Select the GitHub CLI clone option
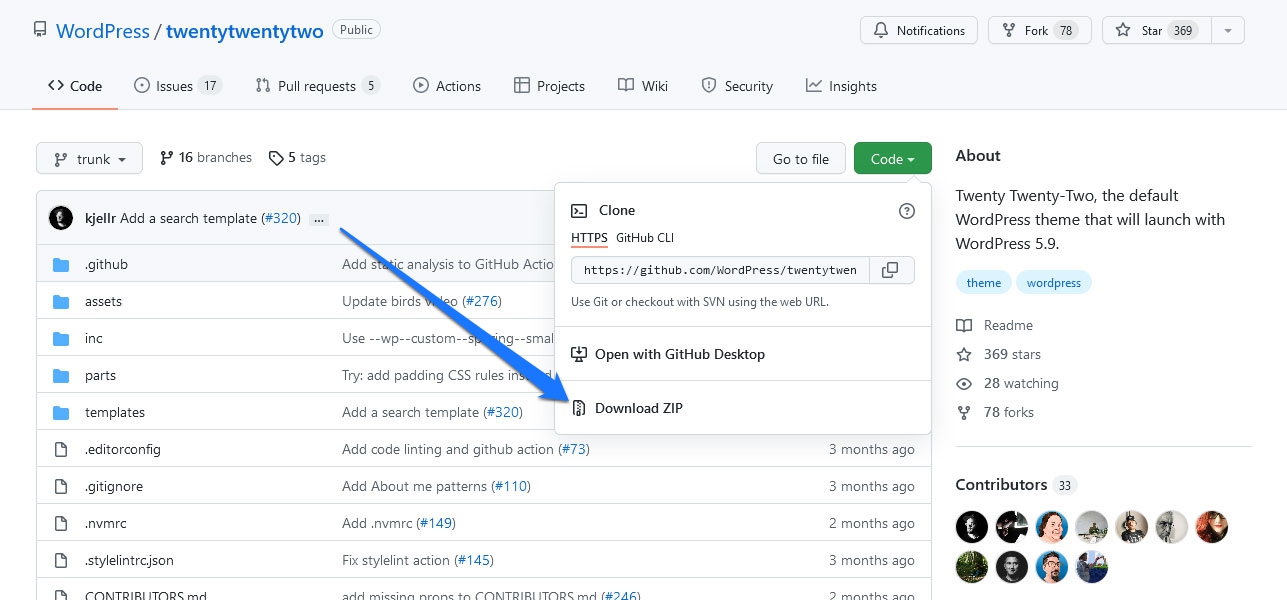Screen dimensions: 1287x600 pos(645,238)
